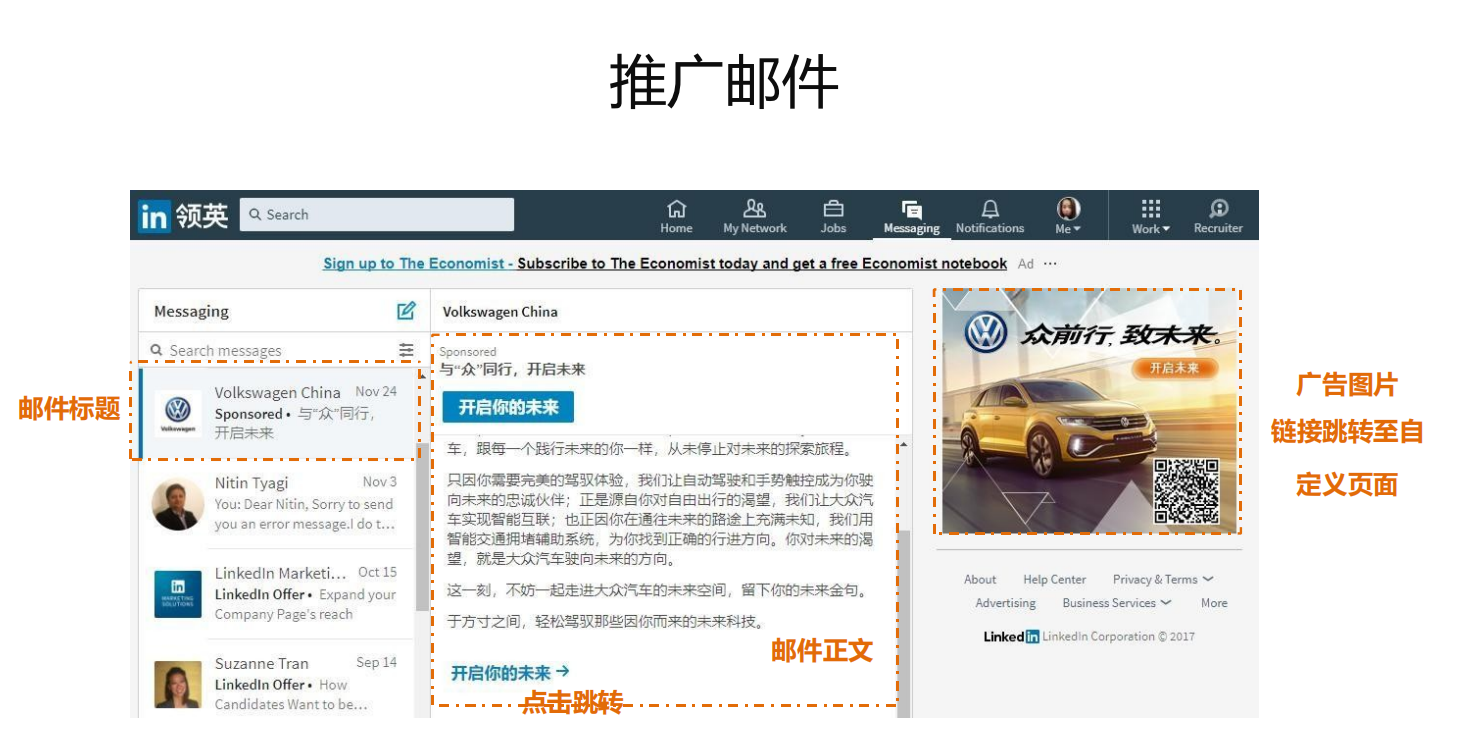Screen dimensions: 1457x740
Task: Open the ad options three-dot menu
Action: coord(1050,264)
